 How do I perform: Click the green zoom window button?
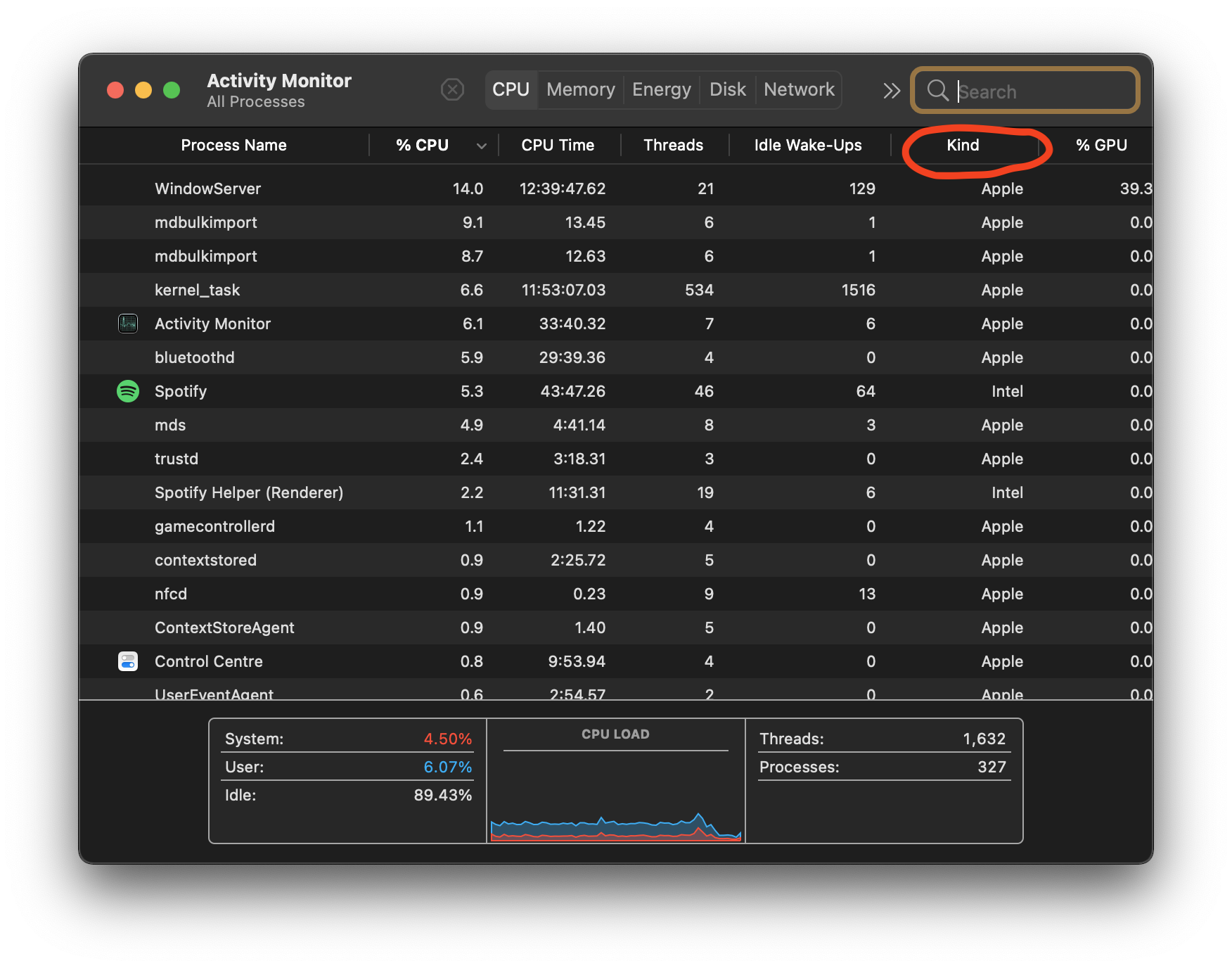172,90
